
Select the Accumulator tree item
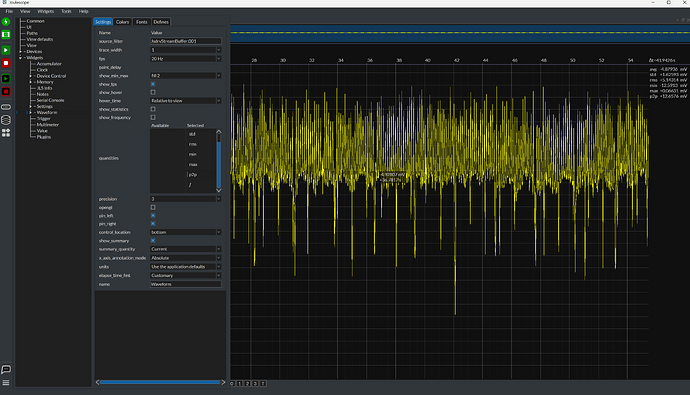[49, 64]
